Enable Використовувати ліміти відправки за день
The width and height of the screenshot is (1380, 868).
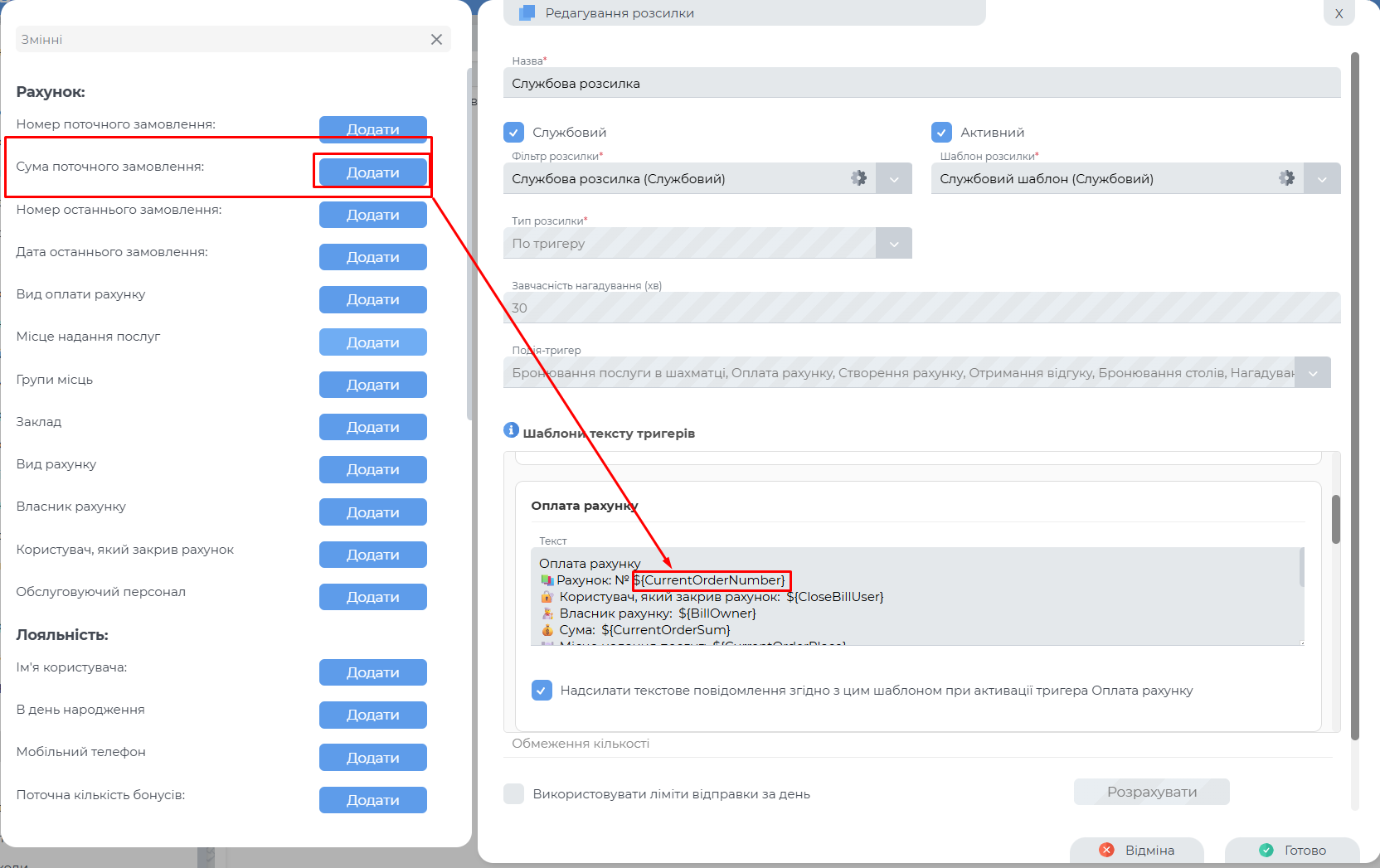[x=514, y=794]
